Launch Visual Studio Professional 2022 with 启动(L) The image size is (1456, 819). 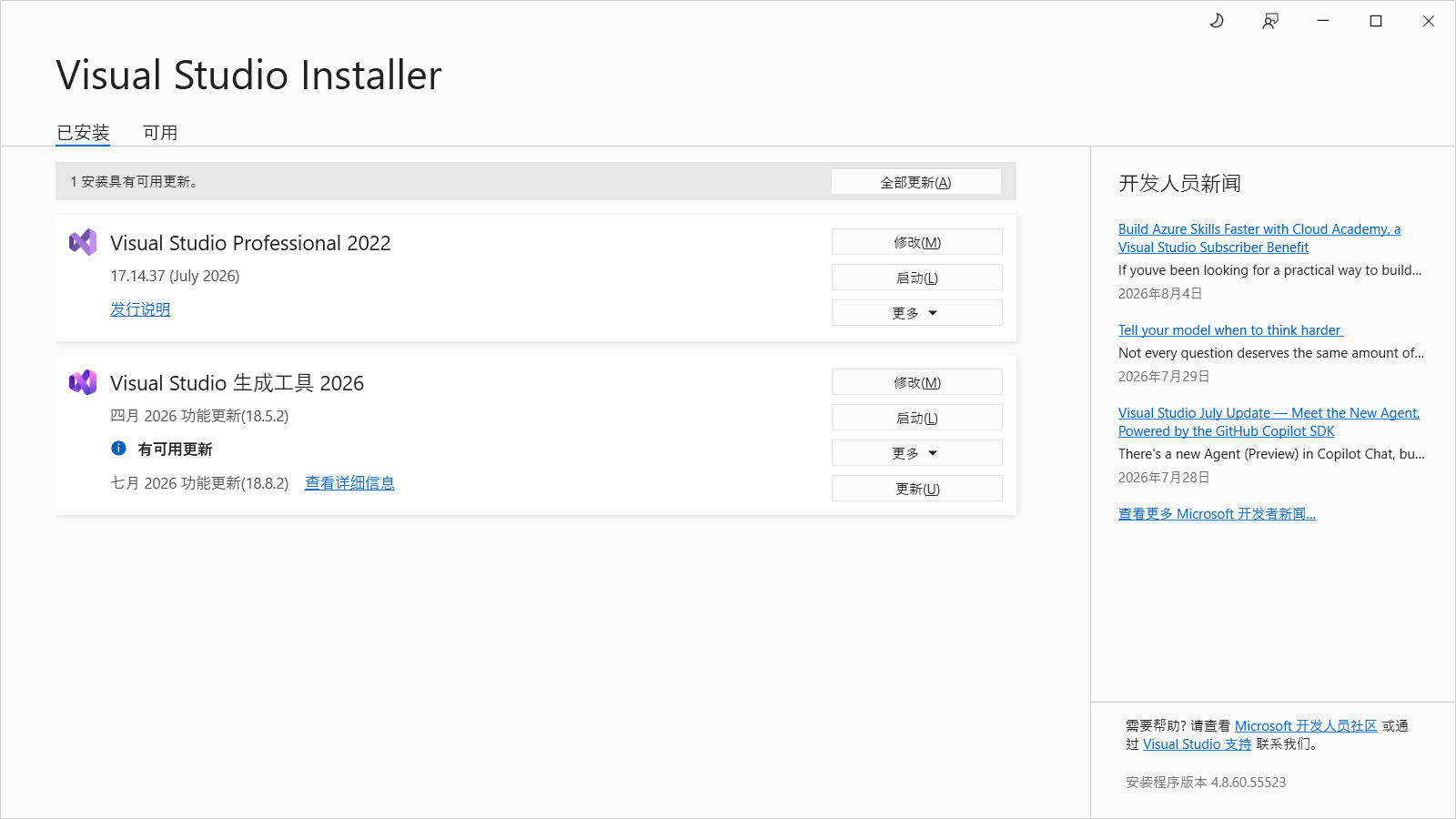pyautogui.click(x=917, y=278)
